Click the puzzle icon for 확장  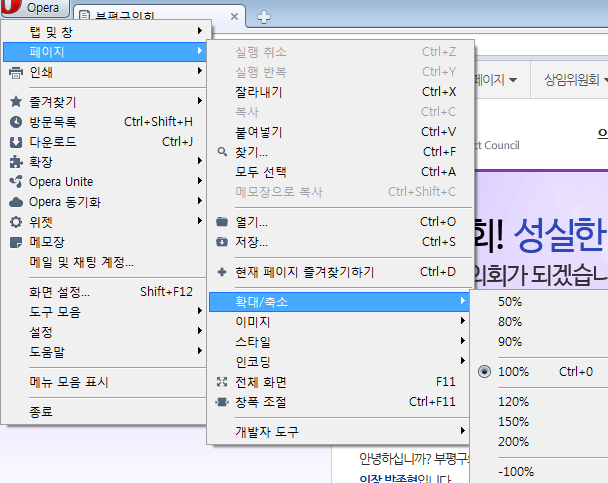(16, 162)
